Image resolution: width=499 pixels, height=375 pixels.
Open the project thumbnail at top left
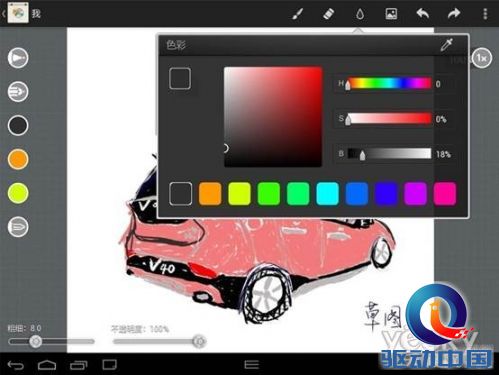click(18, 13)
